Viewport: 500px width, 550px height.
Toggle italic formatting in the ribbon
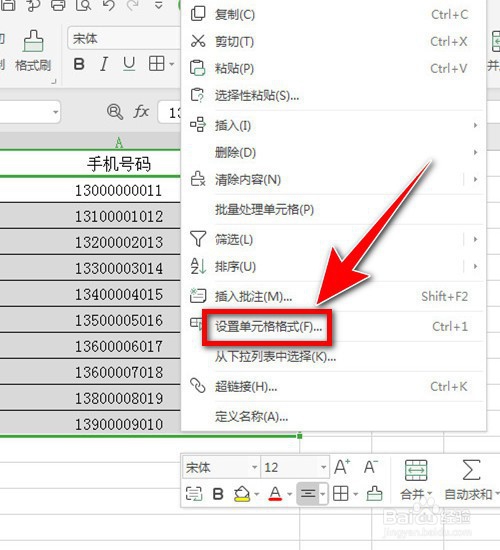click(x=104, y=64)
